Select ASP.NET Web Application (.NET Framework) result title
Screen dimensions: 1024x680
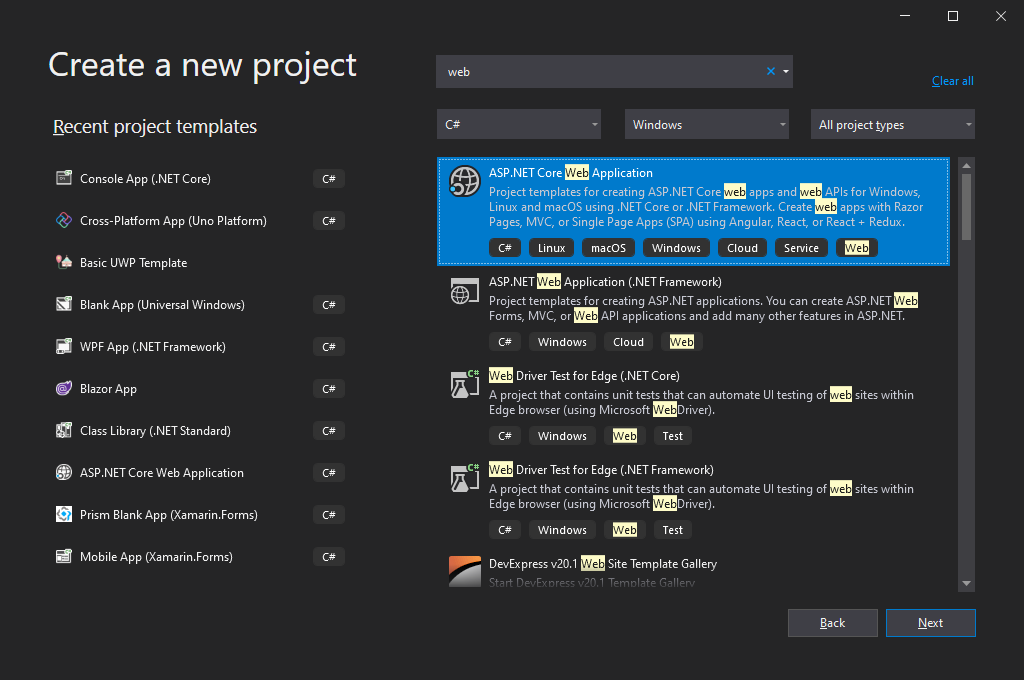pyautogui.click(x=605, y=282)
